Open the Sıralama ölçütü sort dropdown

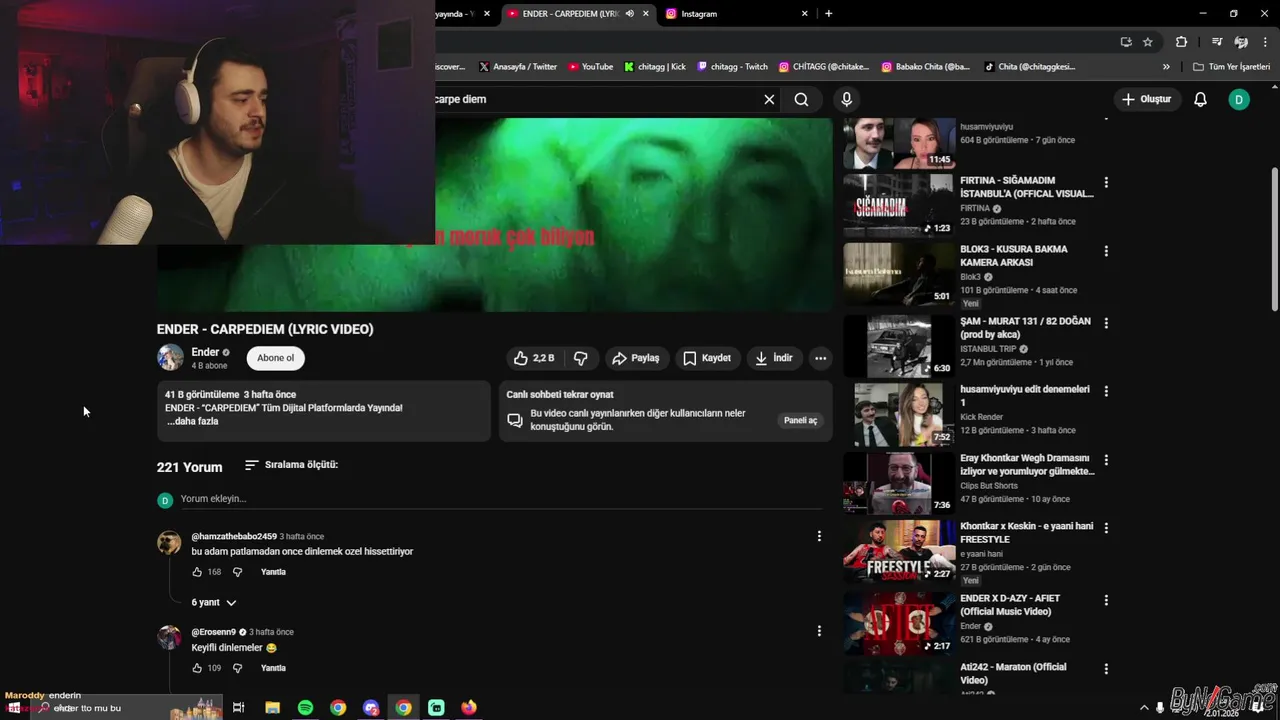(x=292, y=465)
